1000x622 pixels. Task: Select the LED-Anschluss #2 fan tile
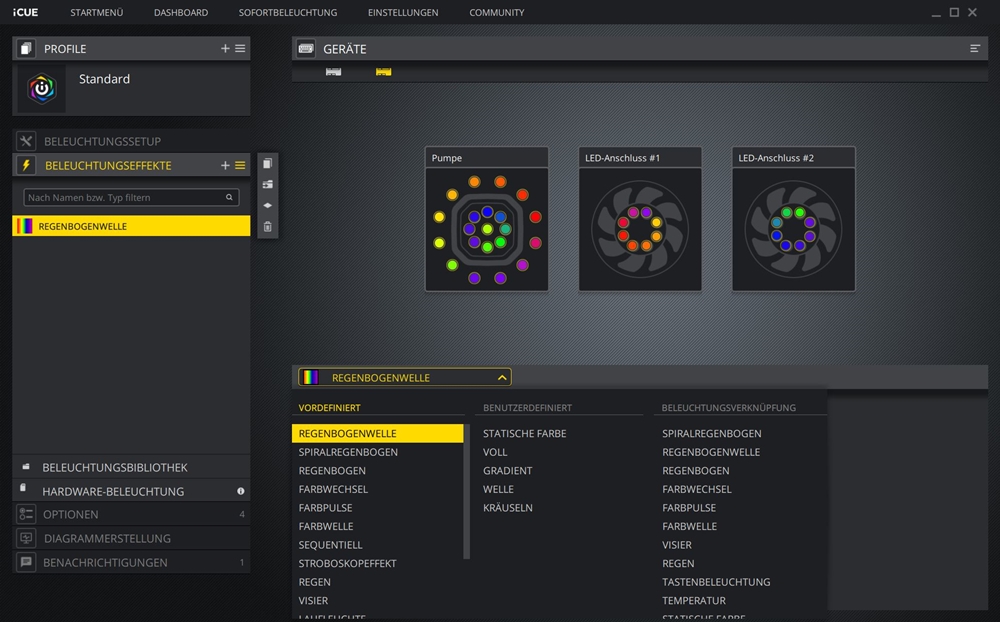pos(793,219)
